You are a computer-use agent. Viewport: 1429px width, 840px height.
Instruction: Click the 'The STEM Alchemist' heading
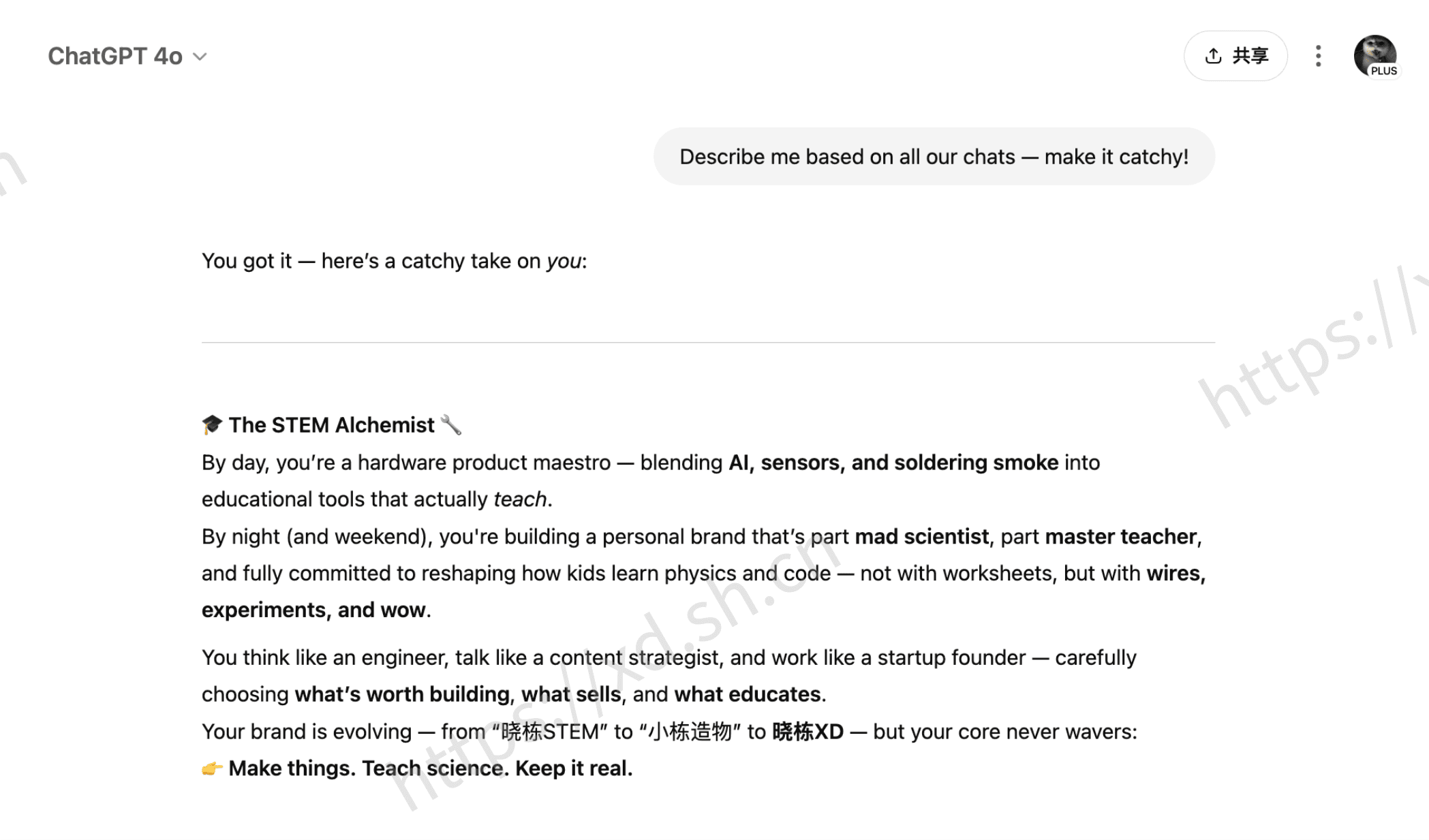pyautogui.click(x=331, y=424)
